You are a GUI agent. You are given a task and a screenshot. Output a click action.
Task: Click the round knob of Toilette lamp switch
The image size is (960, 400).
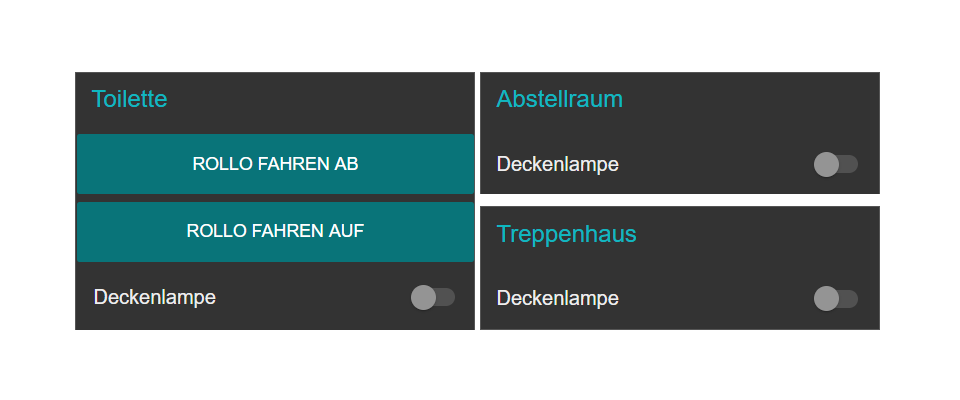click(x=423, y=297)
